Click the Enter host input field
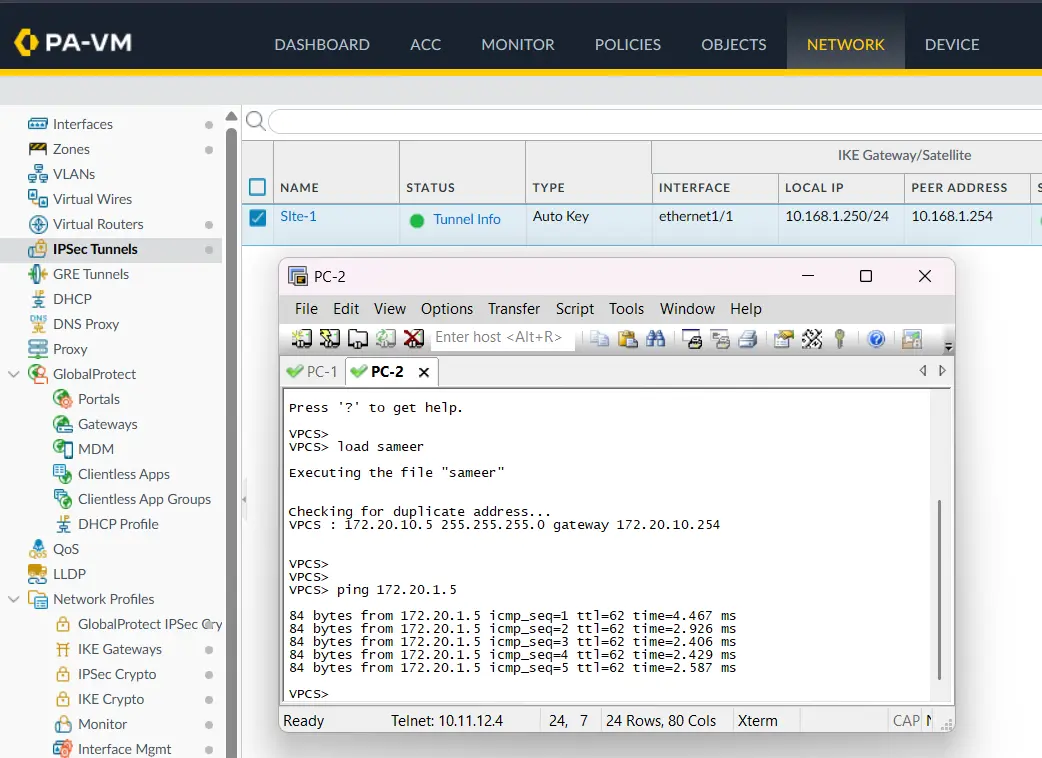This screenshot has width=1042, height=758. (503, 337)
